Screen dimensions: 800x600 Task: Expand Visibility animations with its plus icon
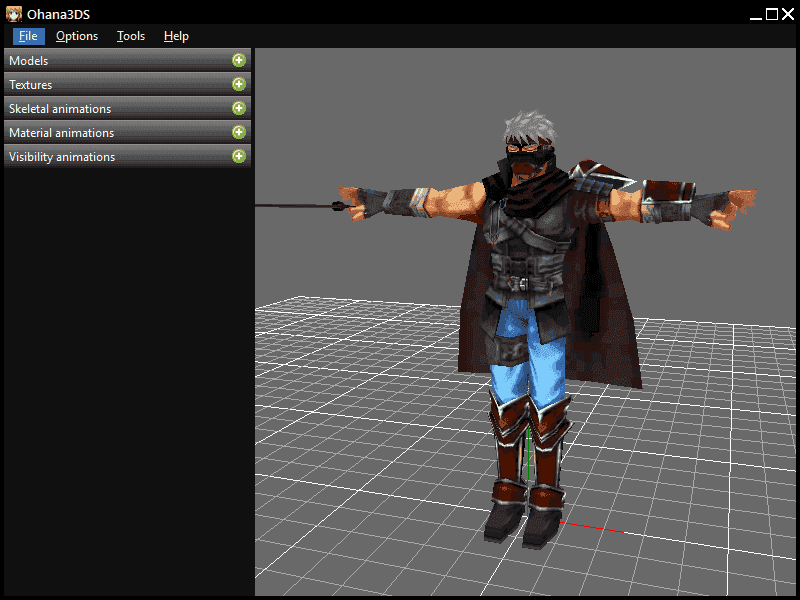pos(239,156)
